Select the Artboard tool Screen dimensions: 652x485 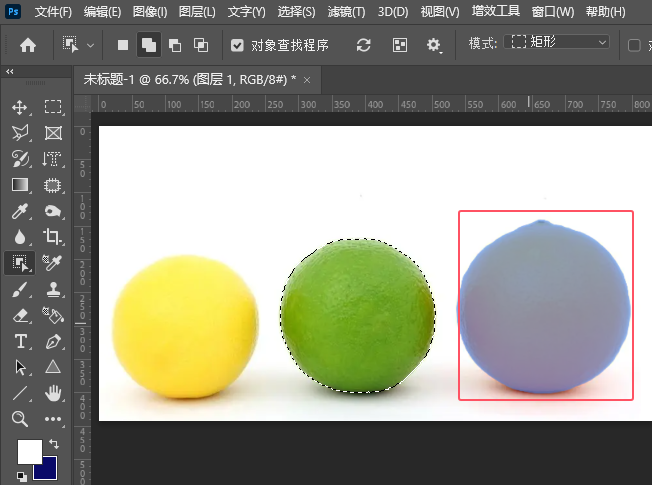(52, 185)
